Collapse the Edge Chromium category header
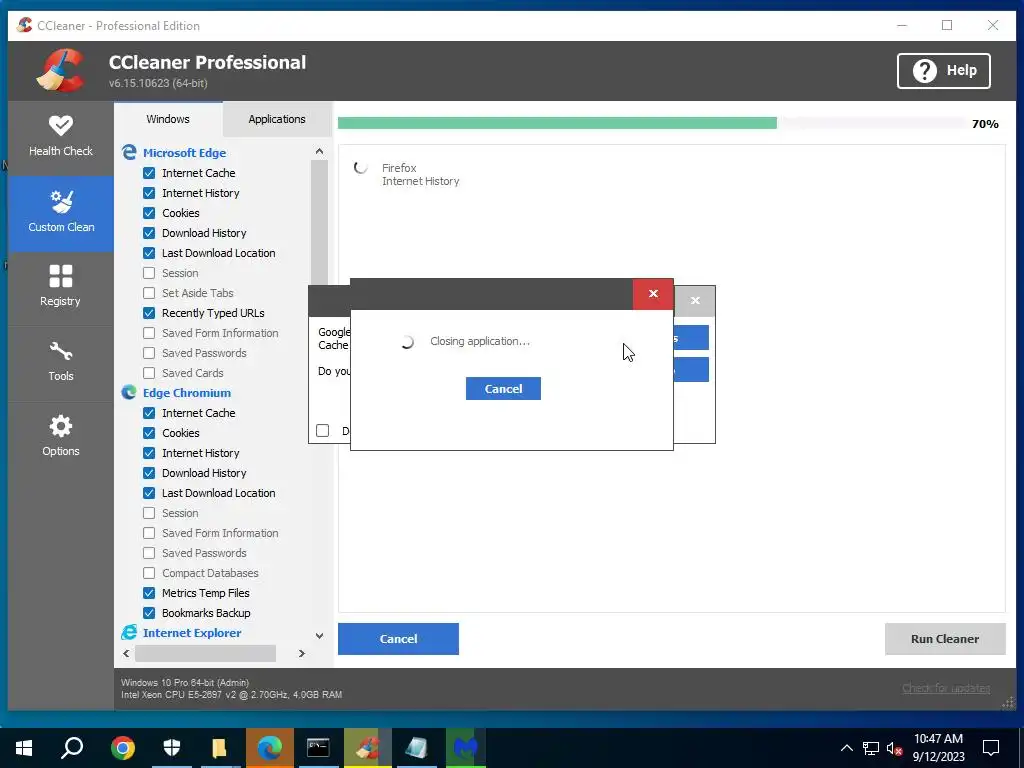Image resolution: width=1024 pixels, height=768 pixels. coord(187,393)
